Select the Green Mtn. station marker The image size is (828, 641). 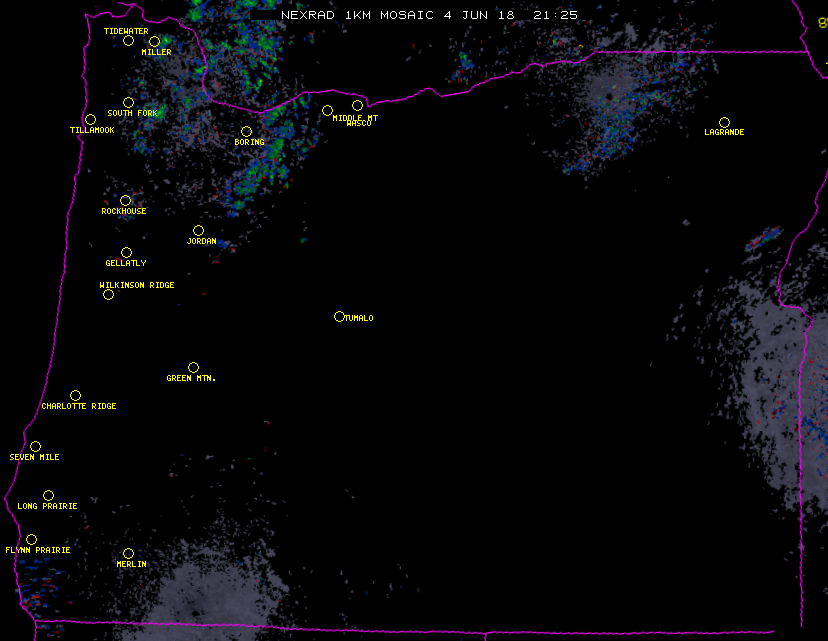pos(193,368)
